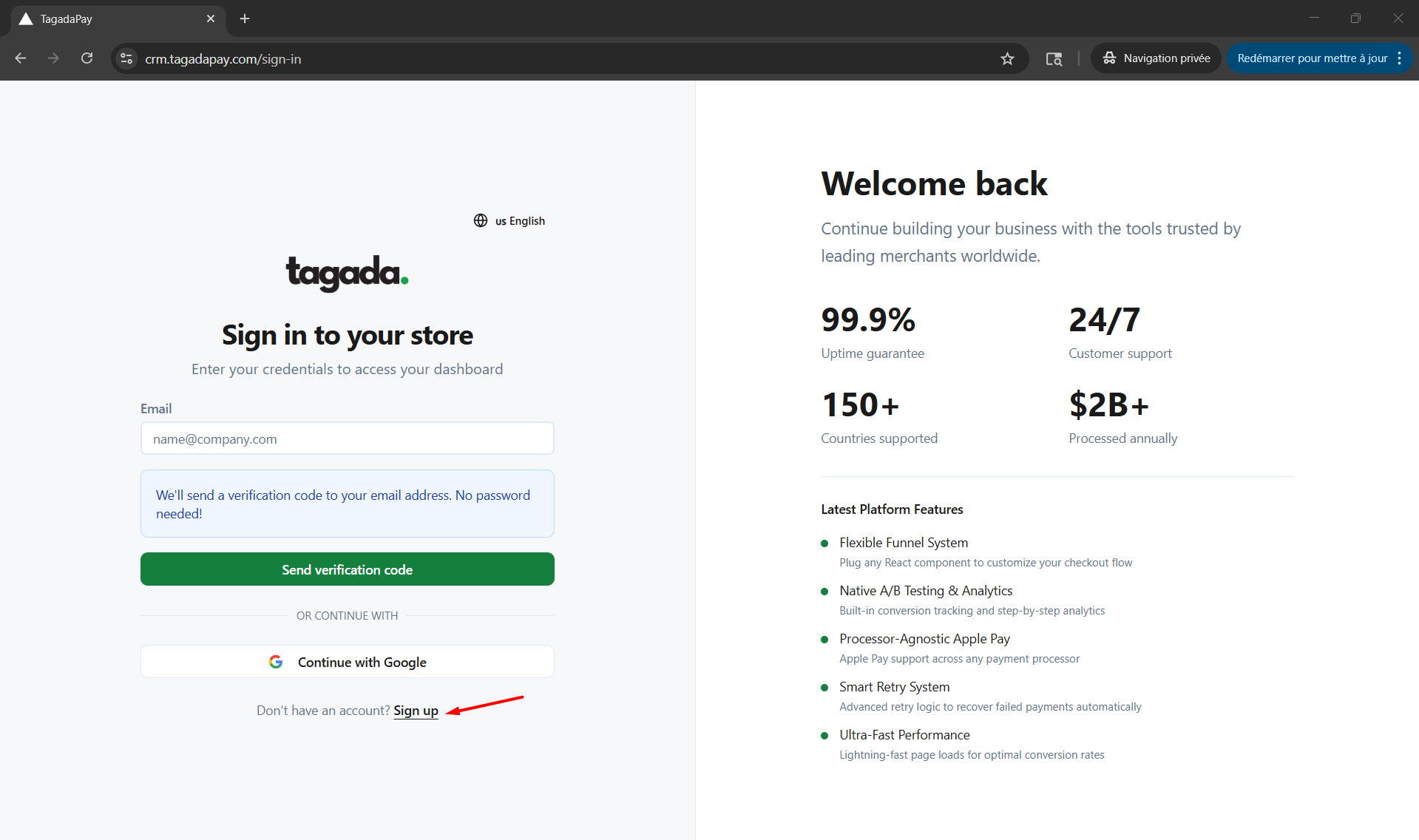The image size is (1419, 840).
Task: Open site information icon in address bar
Action: click(x=126, y=58)
